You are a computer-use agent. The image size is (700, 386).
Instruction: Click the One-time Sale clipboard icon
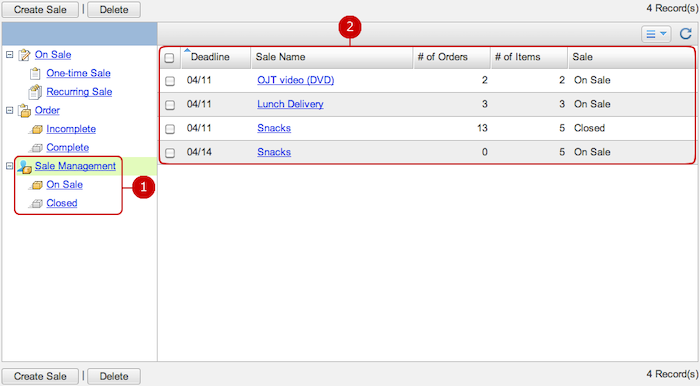point(35,73)
